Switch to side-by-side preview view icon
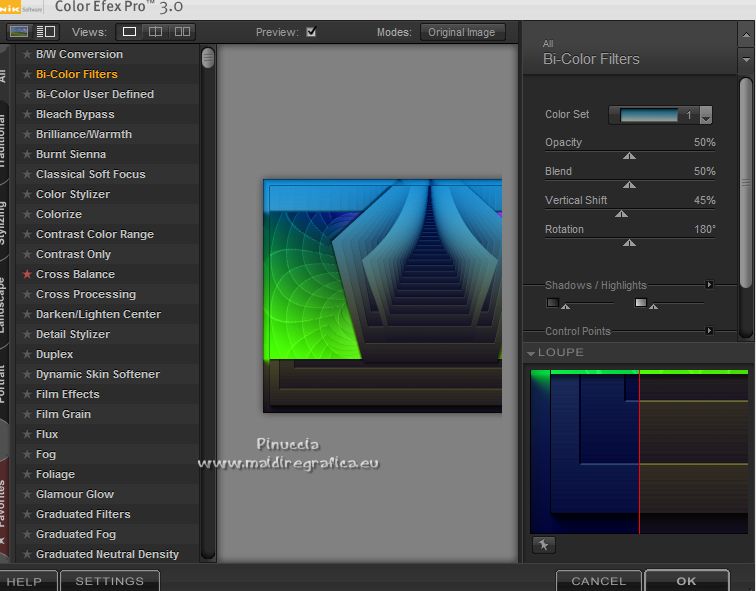This screenshot has height=591, width=756. pyautogui.click(x=182, y=32)
